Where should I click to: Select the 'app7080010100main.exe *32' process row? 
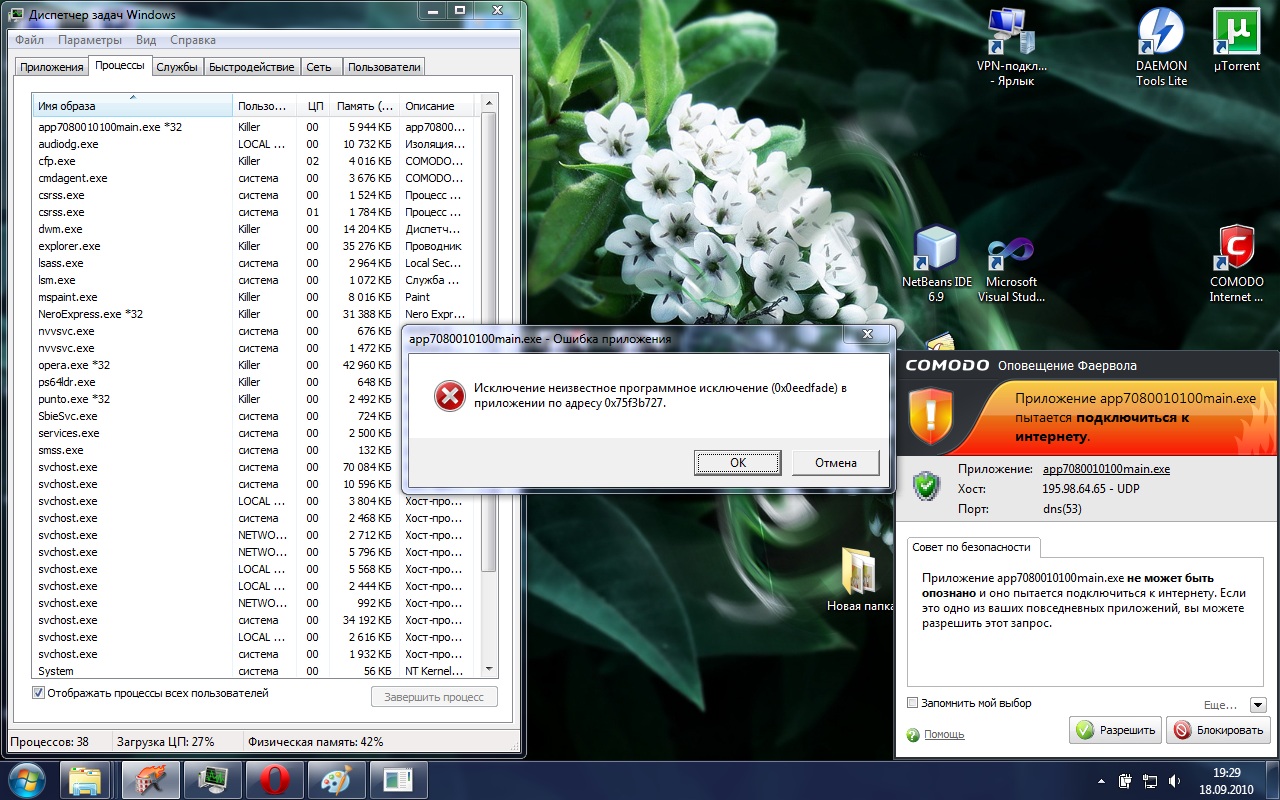(x=256, y=127)
